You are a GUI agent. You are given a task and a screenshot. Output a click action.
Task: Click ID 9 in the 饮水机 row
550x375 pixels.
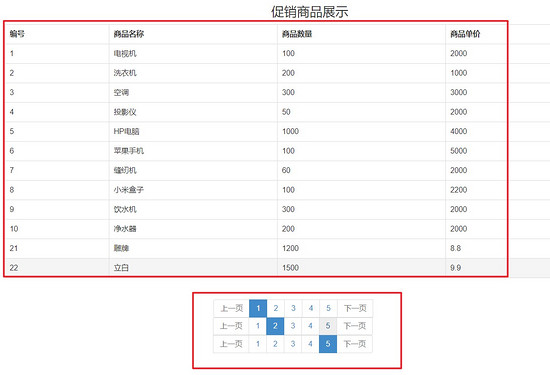click(12, 209)
